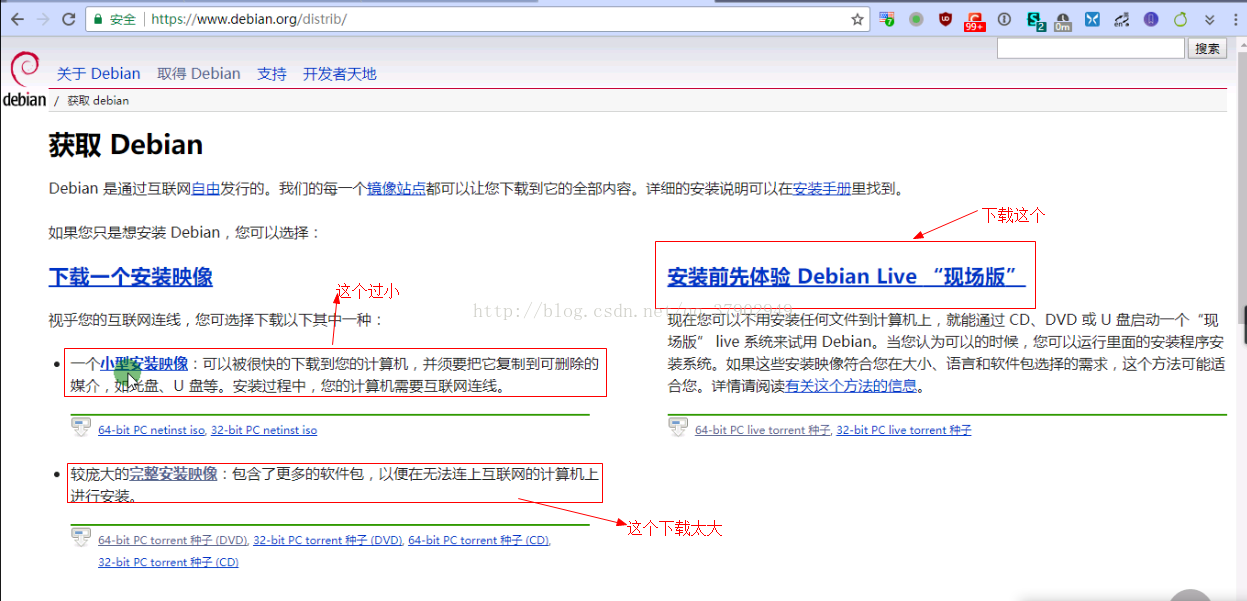Image resolution: width=1247 pixels, height=601 pixels.
Task: Open the uBlock Origin shield extension
Action: tap(945, 19)
